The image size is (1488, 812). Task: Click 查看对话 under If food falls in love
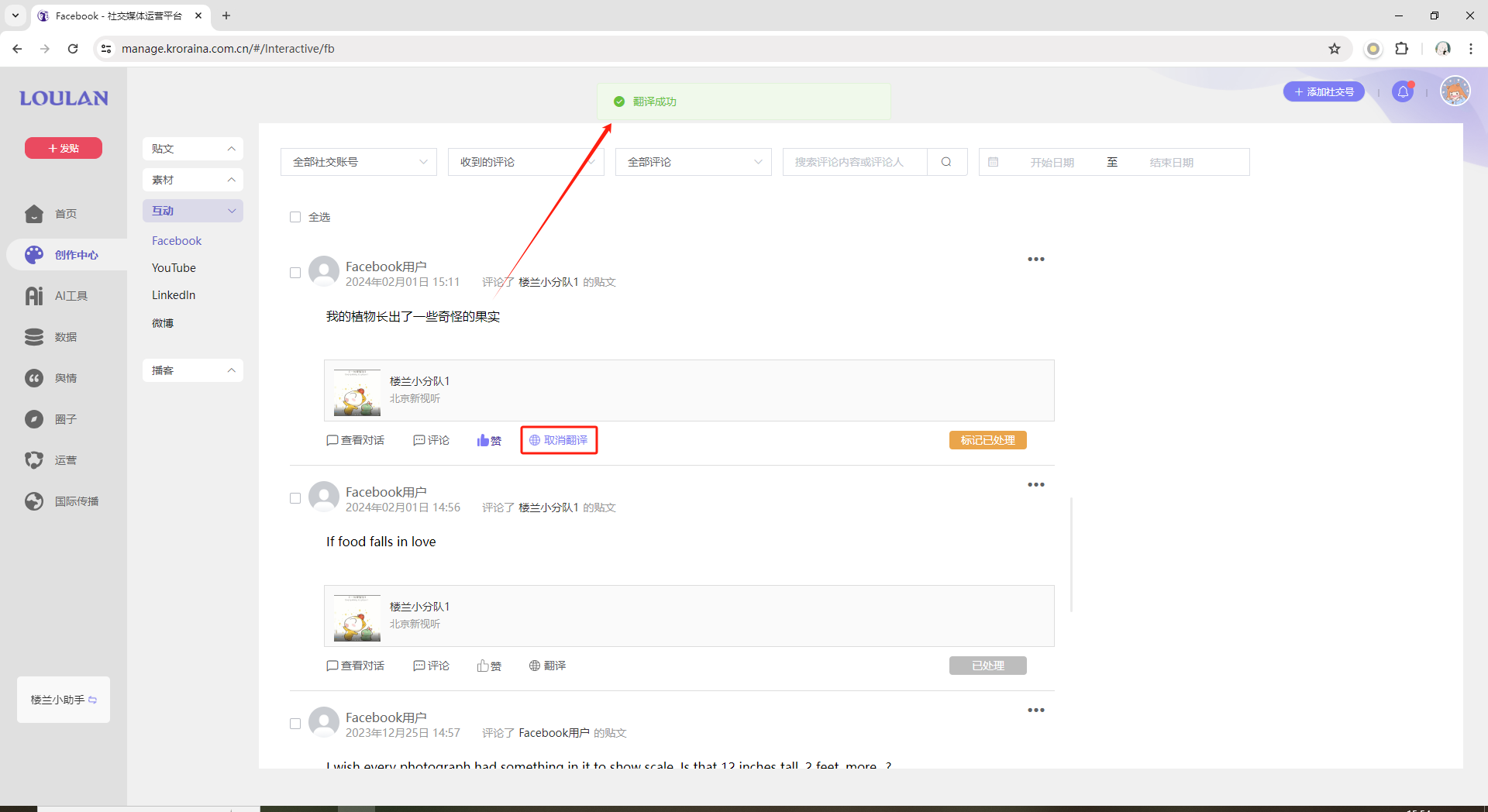(356, 666)
